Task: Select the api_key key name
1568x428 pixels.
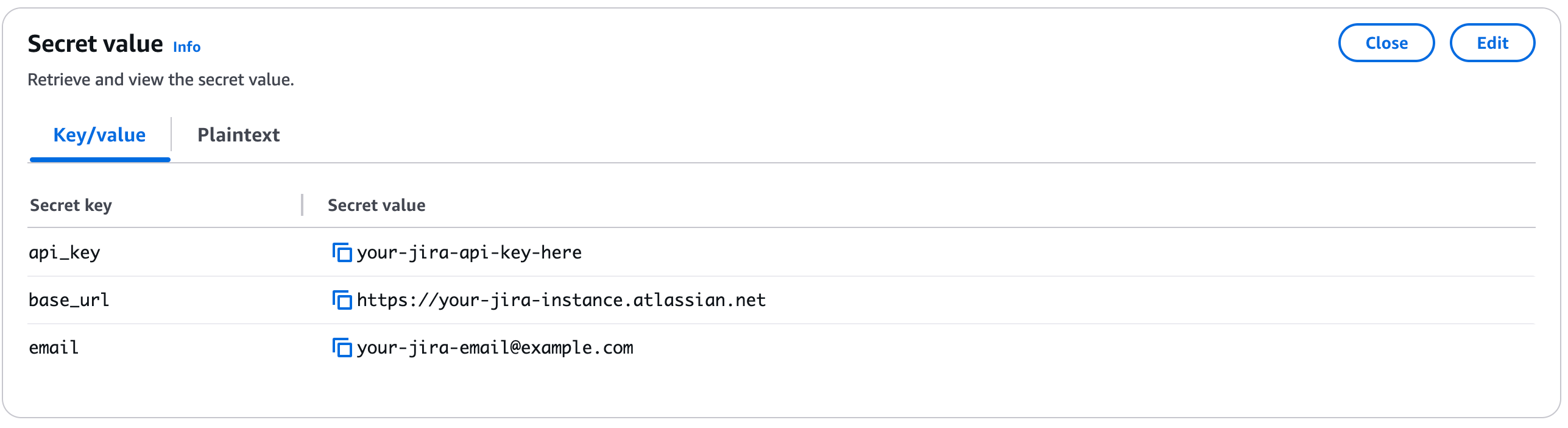Action: pyautogui.click(x=65, y=252)
